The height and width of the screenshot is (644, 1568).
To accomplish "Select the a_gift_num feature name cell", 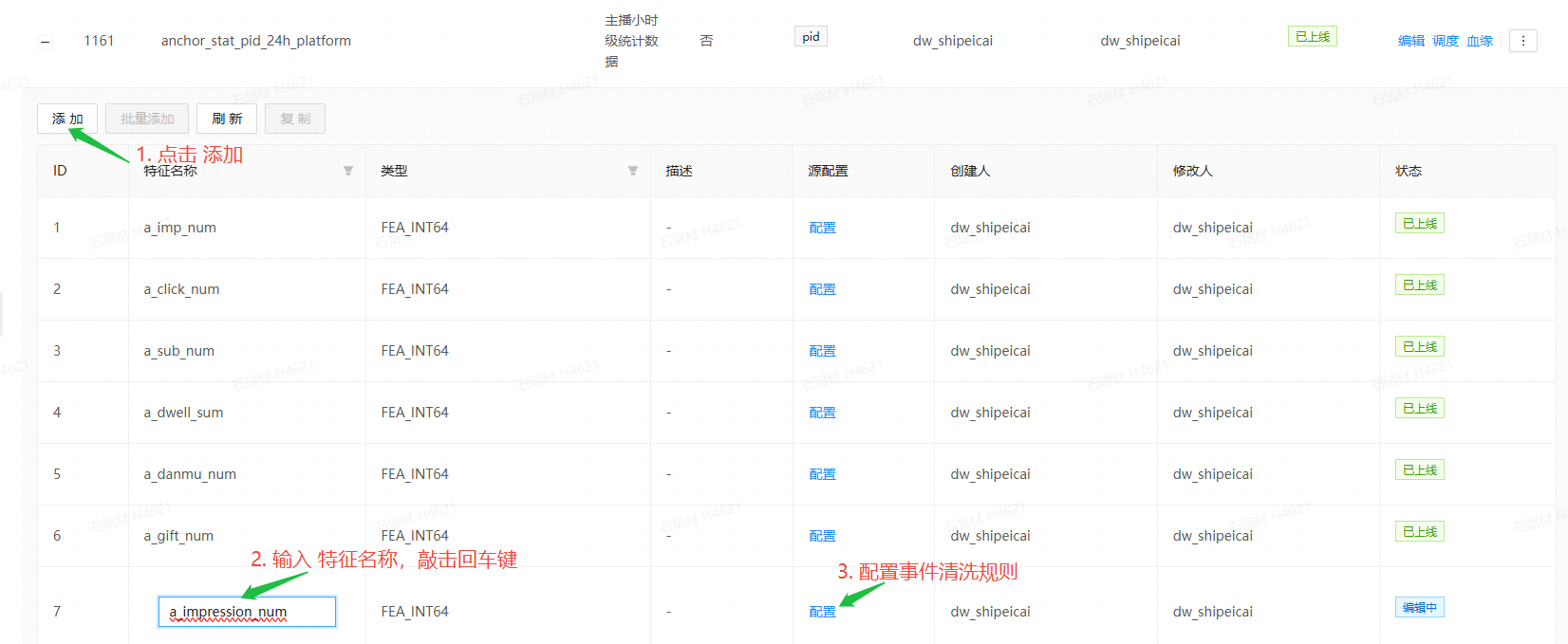I will click(178, 536).
